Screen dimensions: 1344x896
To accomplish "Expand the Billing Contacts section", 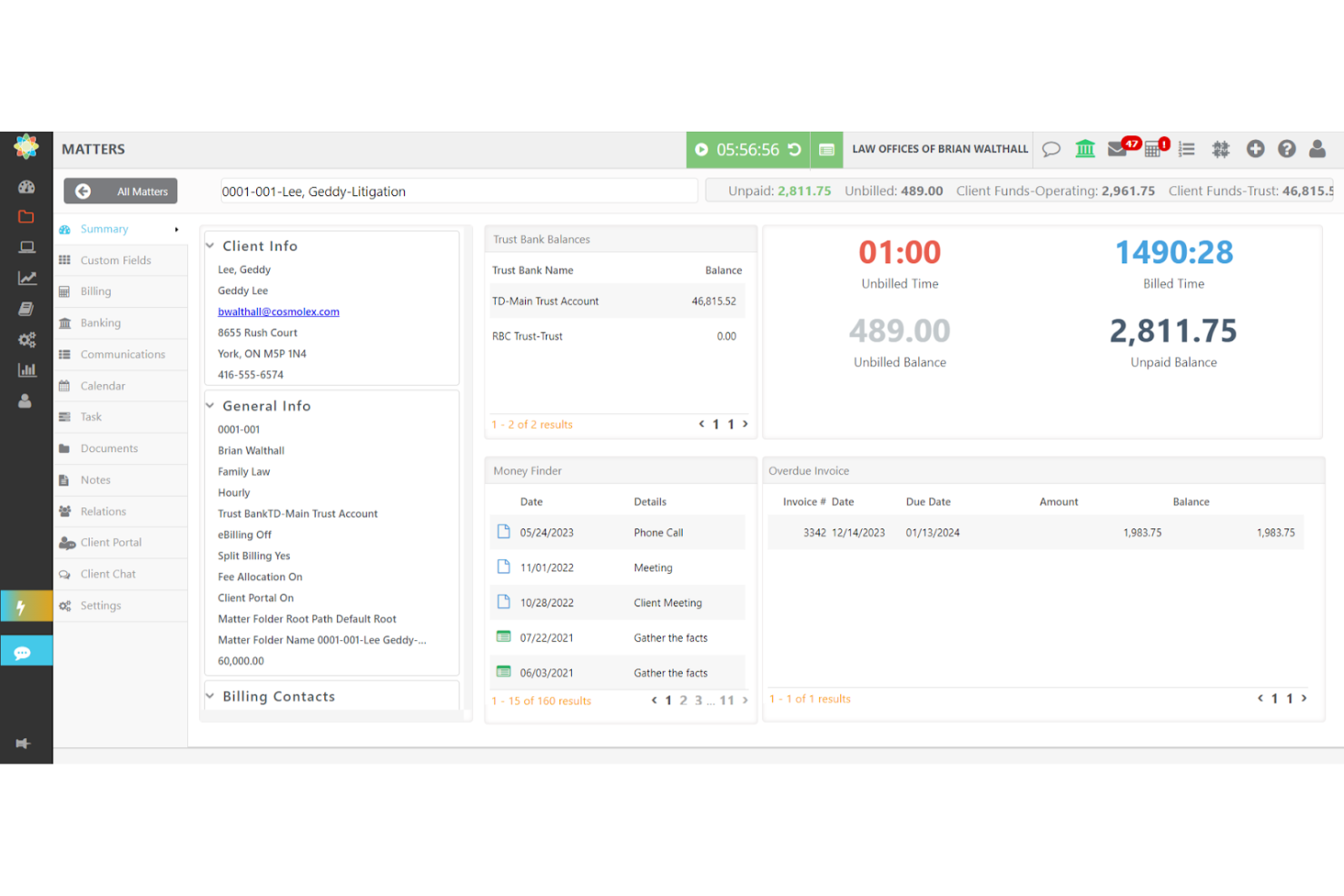I will (210, 696).
